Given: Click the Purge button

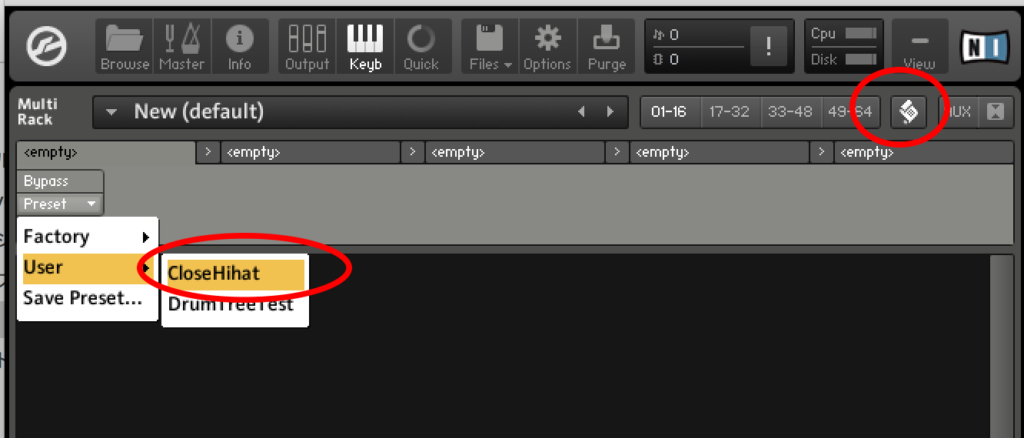Looking at the screenshot, I should [607, 46].
